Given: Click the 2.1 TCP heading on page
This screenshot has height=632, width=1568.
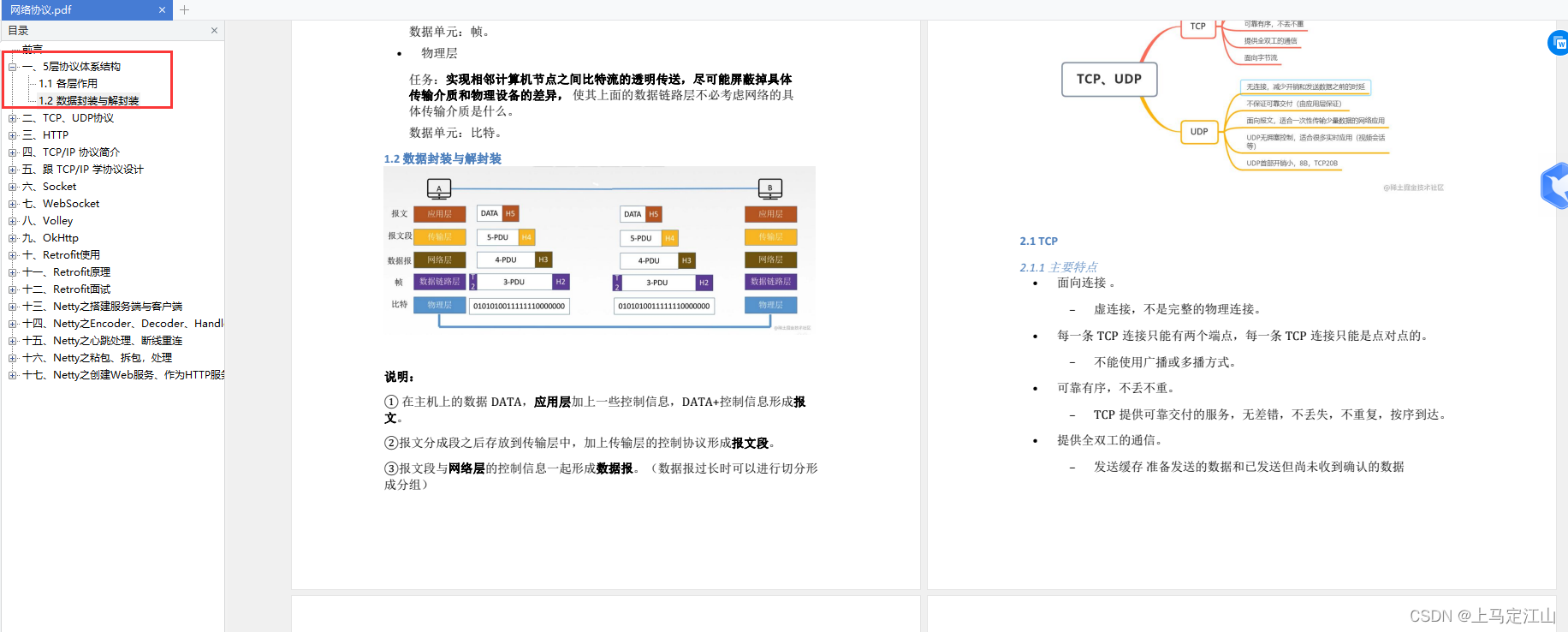Looking at the screenshot, I should click(x=1038, y=241).
